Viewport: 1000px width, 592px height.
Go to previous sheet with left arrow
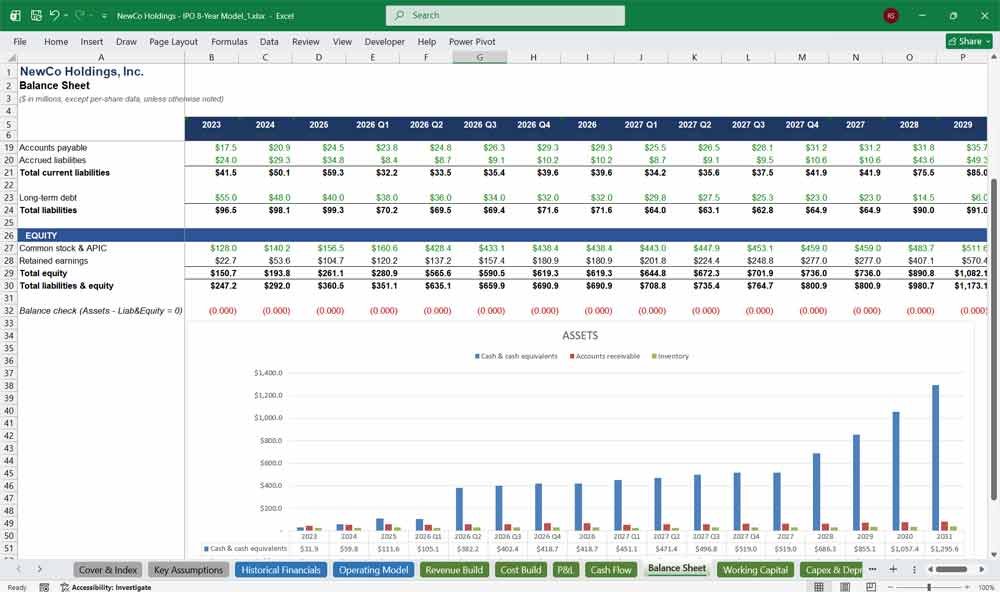18,569
